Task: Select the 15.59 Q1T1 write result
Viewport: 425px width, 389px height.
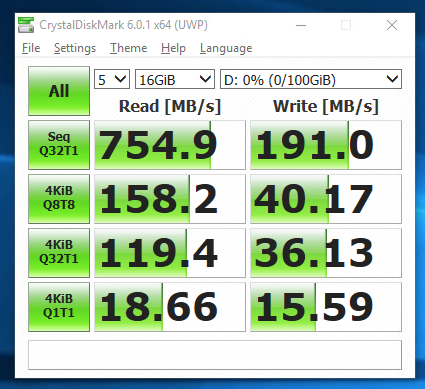Action: [x=326, y=307]
